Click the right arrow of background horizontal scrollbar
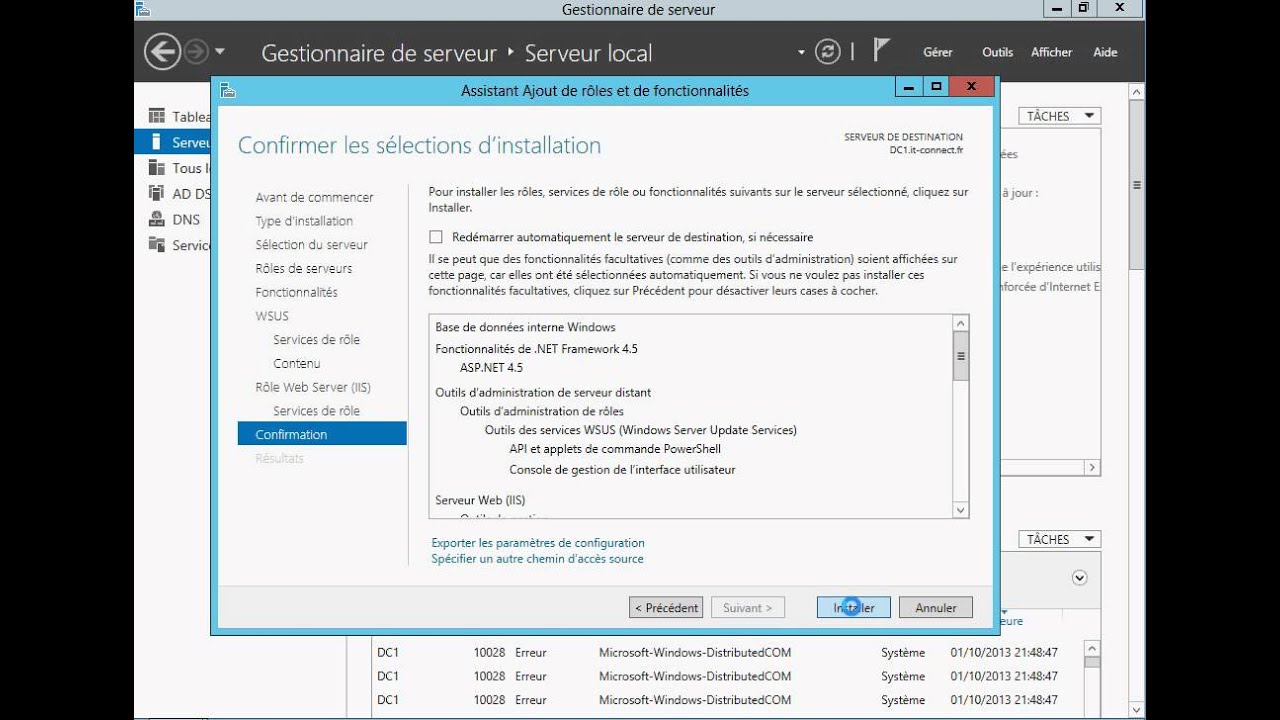The image size is (1280, 720). (x=1092, y=467)
